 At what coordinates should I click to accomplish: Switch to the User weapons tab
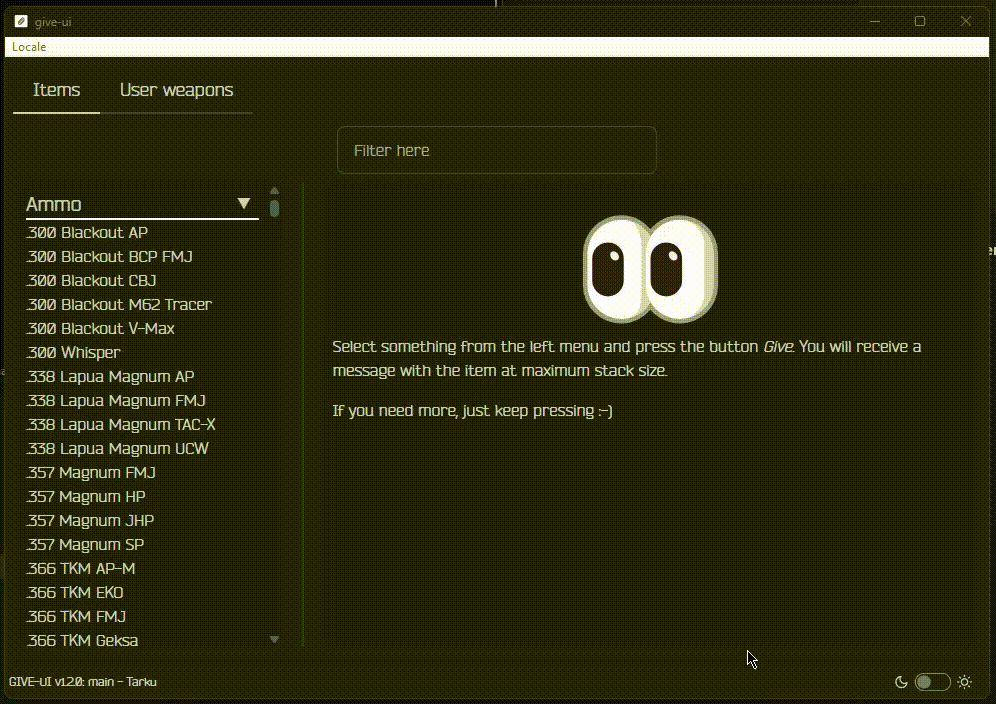[x=177, y=90]
